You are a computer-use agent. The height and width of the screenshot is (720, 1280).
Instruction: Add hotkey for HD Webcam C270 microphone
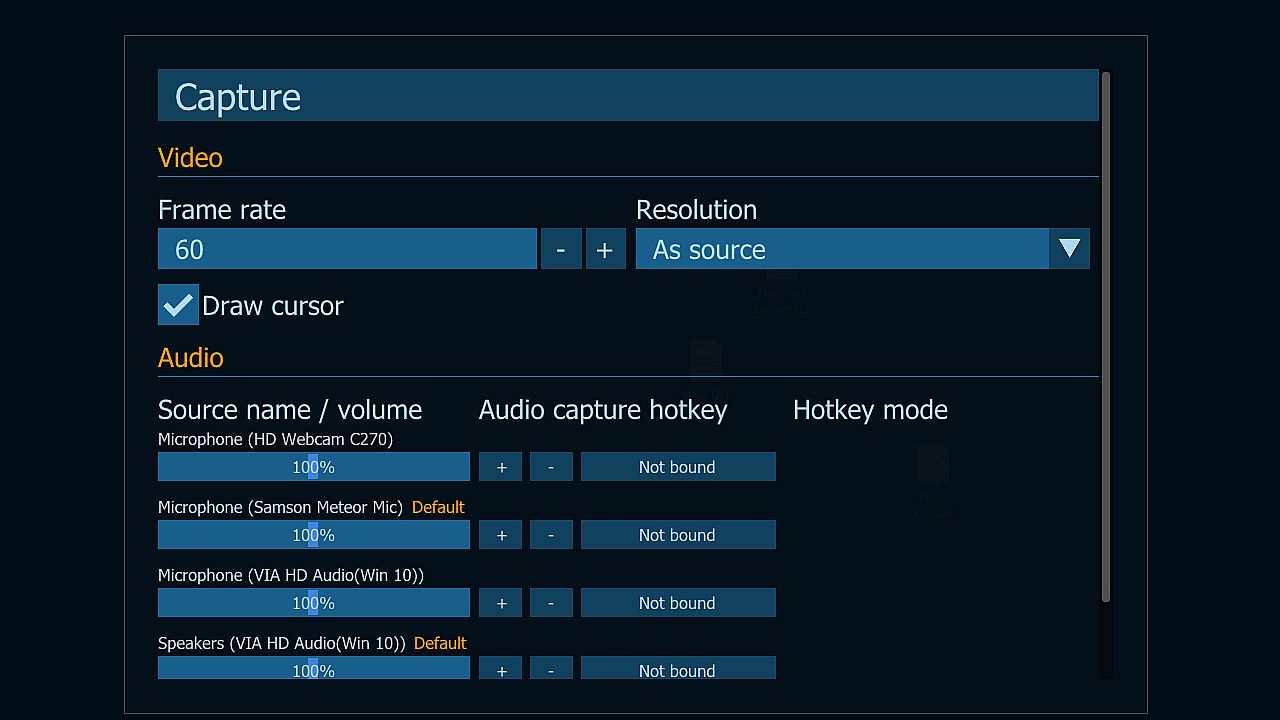point(501,467)
